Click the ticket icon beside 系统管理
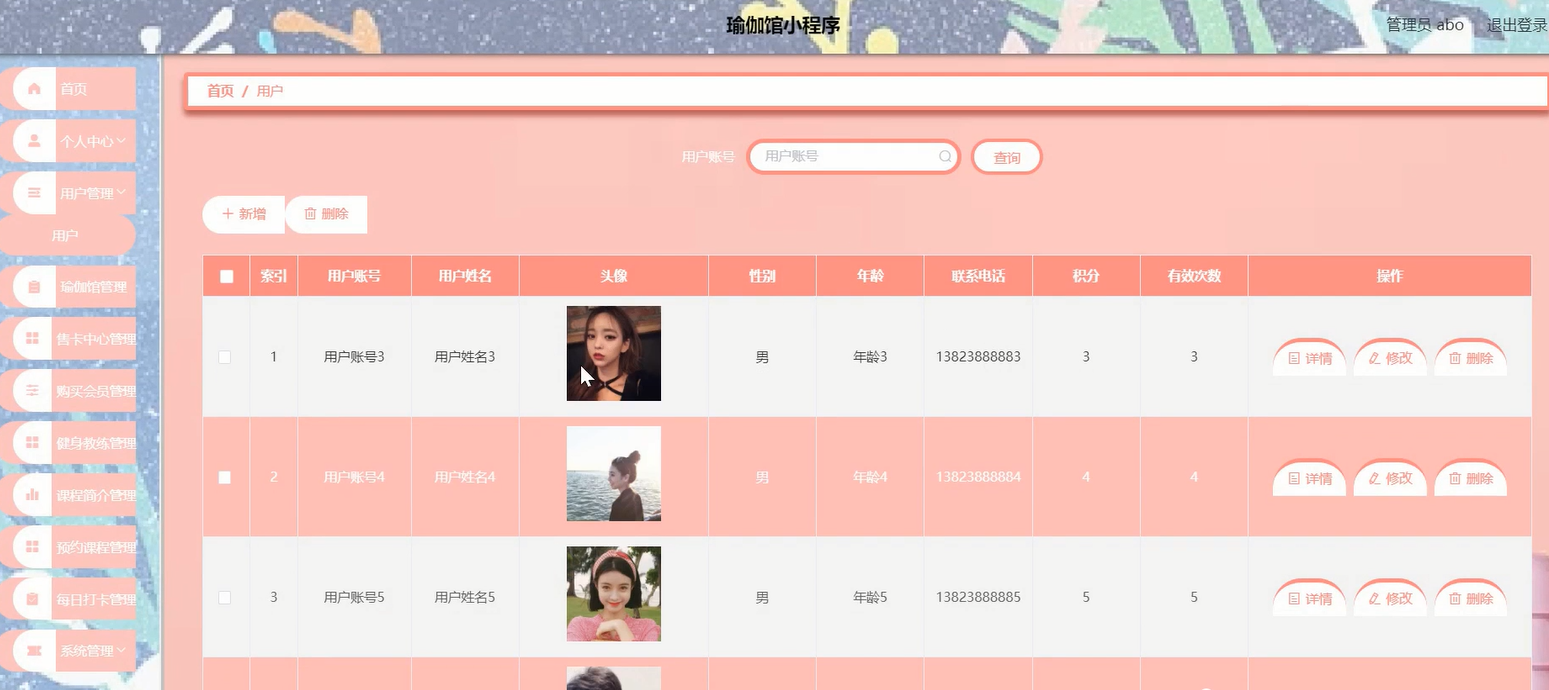 click(34, 651)
